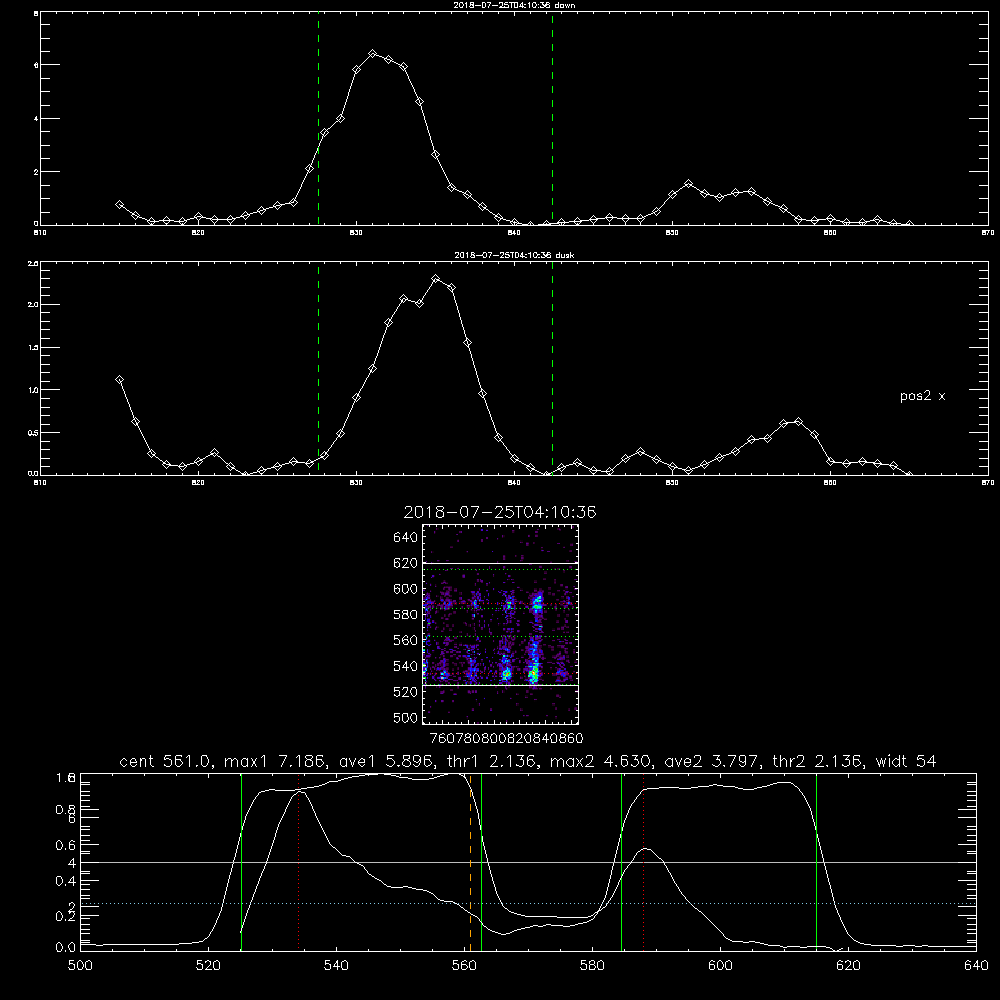
Task: Click the red dotted line near 588 in bottom plot
Action: (643, 862)
